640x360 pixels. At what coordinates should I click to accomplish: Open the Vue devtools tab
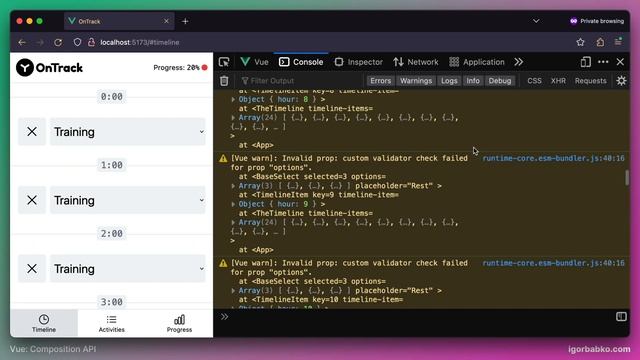point(254,62)
